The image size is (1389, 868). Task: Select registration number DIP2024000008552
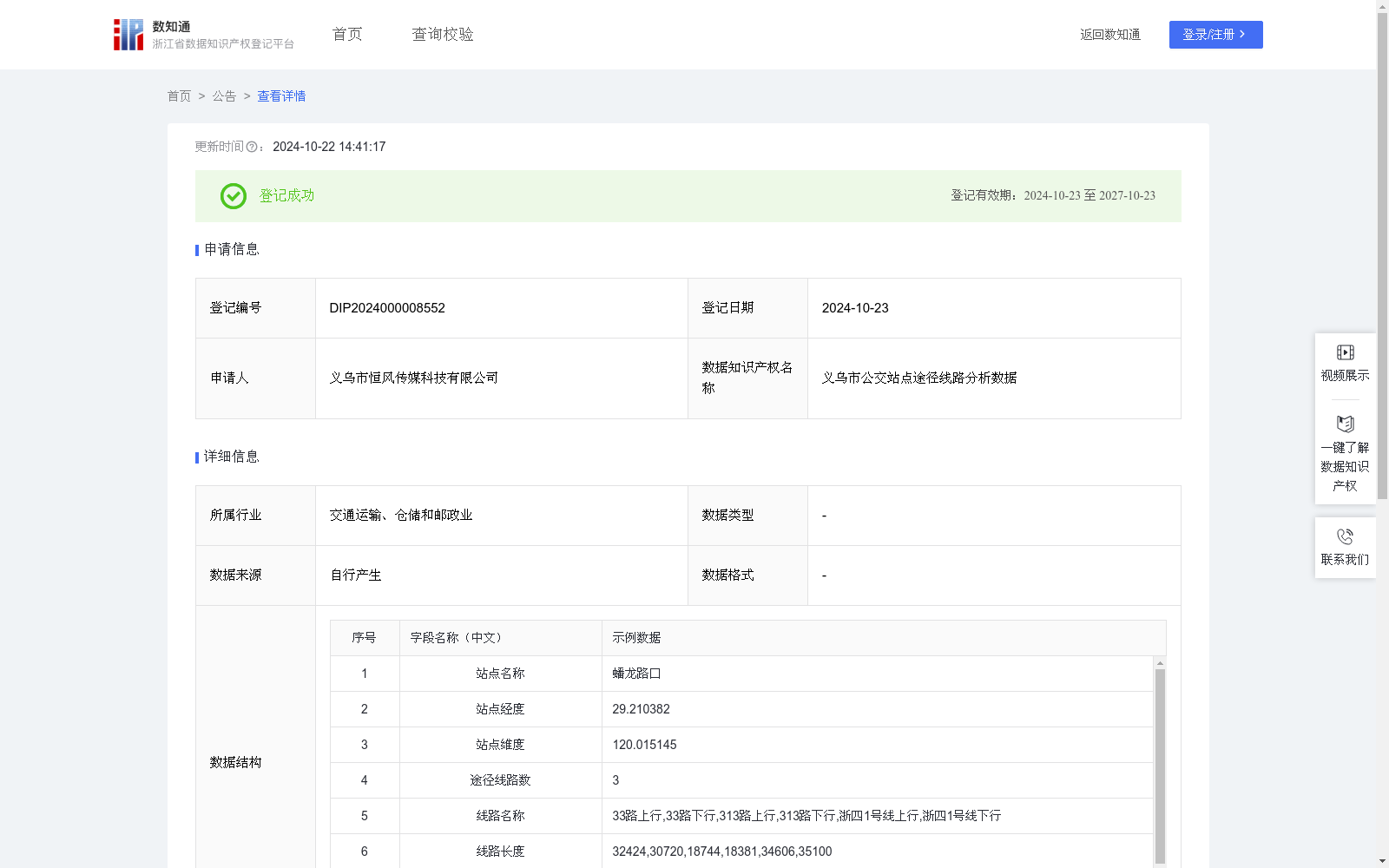[387, 308]
